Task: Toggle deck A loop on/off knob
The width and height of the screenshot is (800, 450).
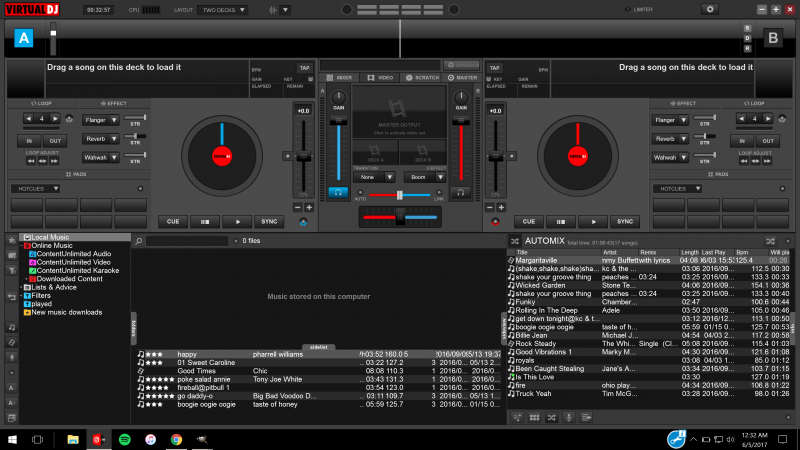Action: coord(69,119)
